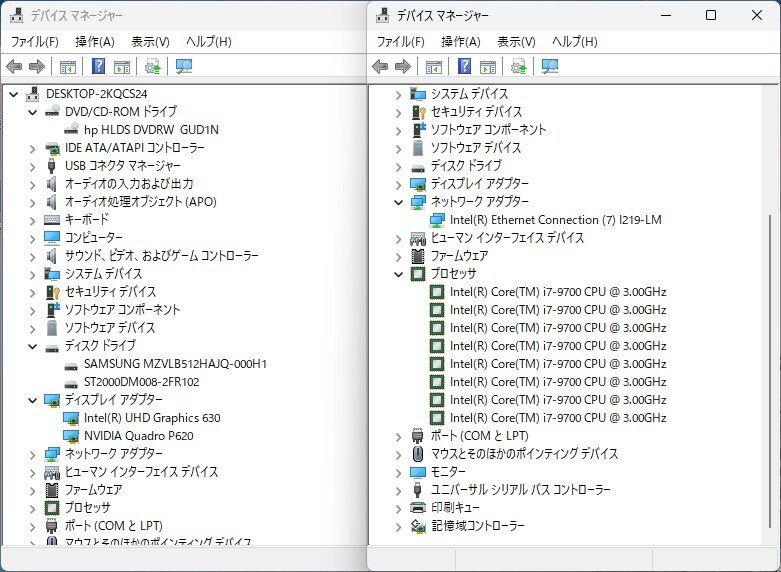Select サウンド、ビデオ、およびゲーム コントローラー label
781x572 pixels.
point(161,256)
